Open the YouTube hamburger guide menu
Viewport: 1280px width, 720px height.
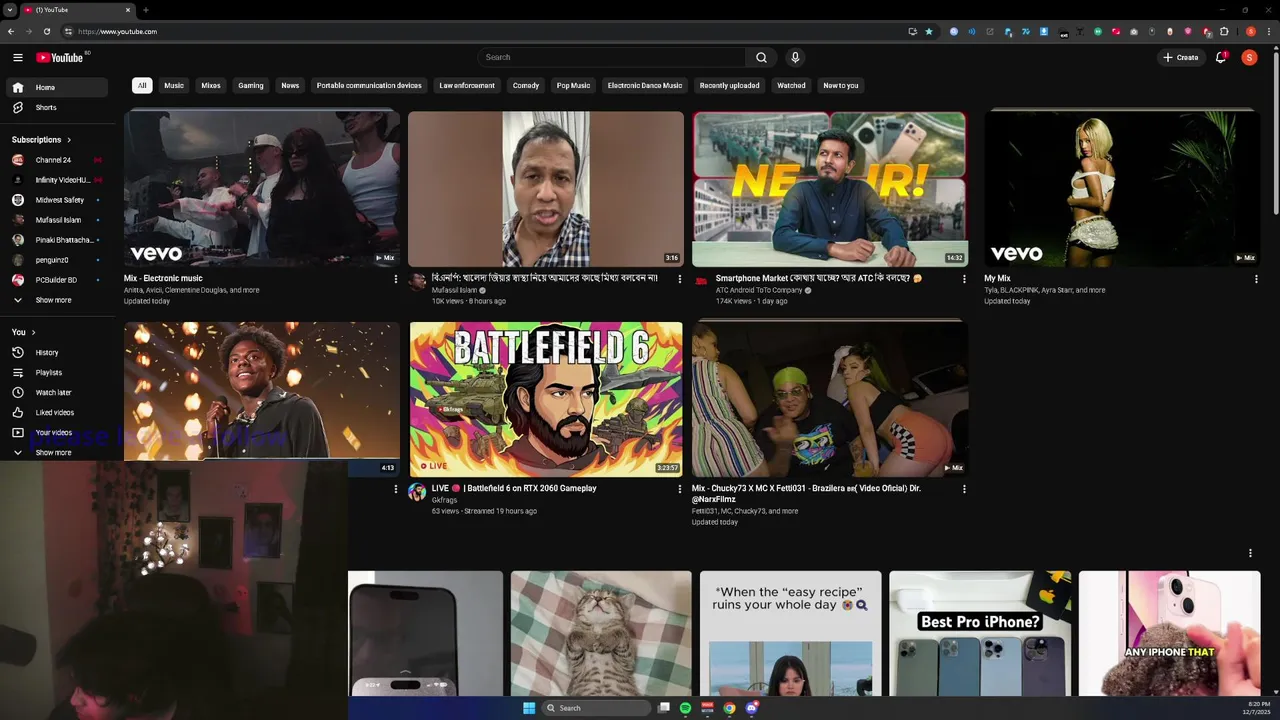pyautogui.click(x=17, y=57)
